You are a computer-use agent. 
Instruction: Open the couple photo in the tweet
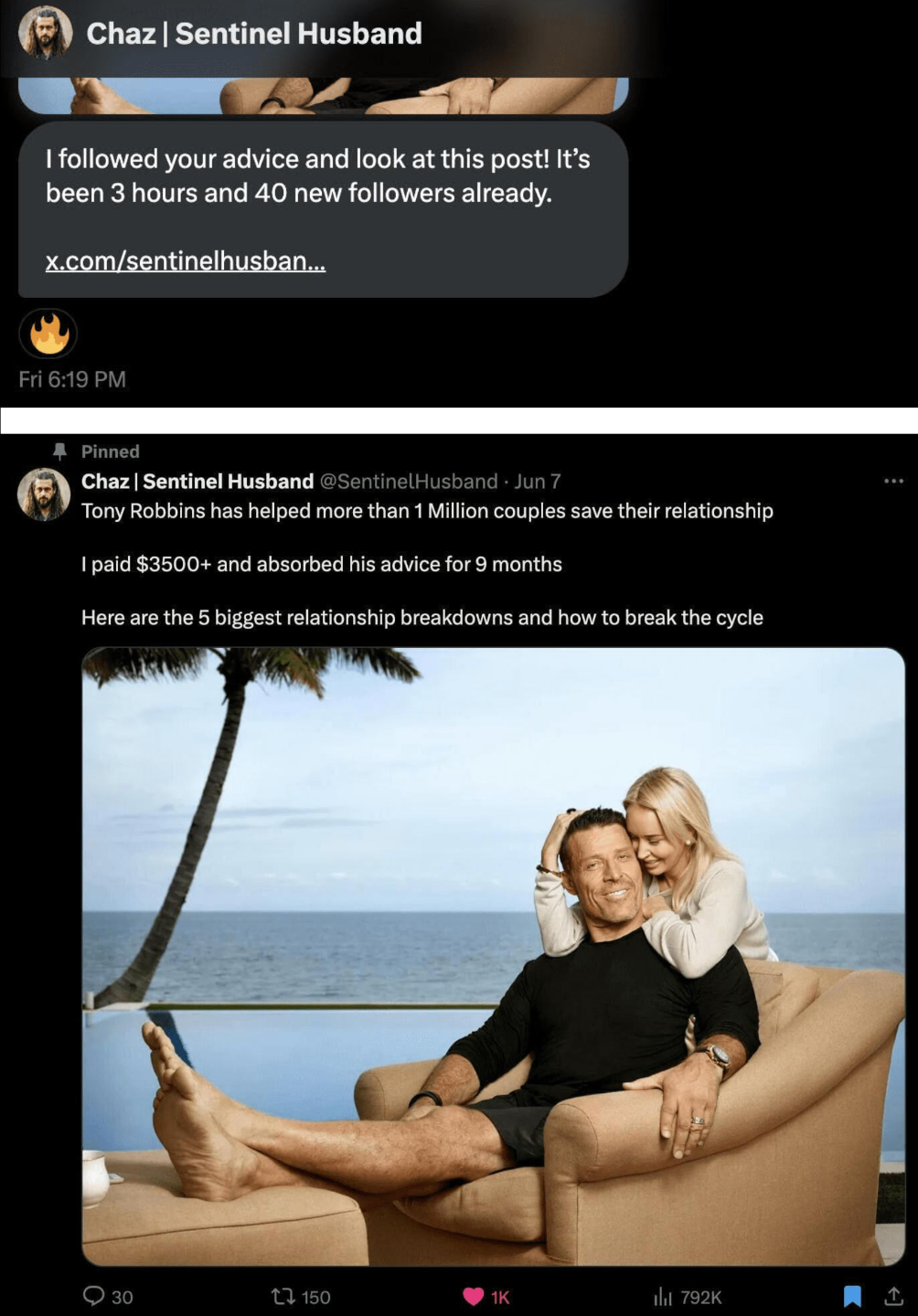coord(493,955)
